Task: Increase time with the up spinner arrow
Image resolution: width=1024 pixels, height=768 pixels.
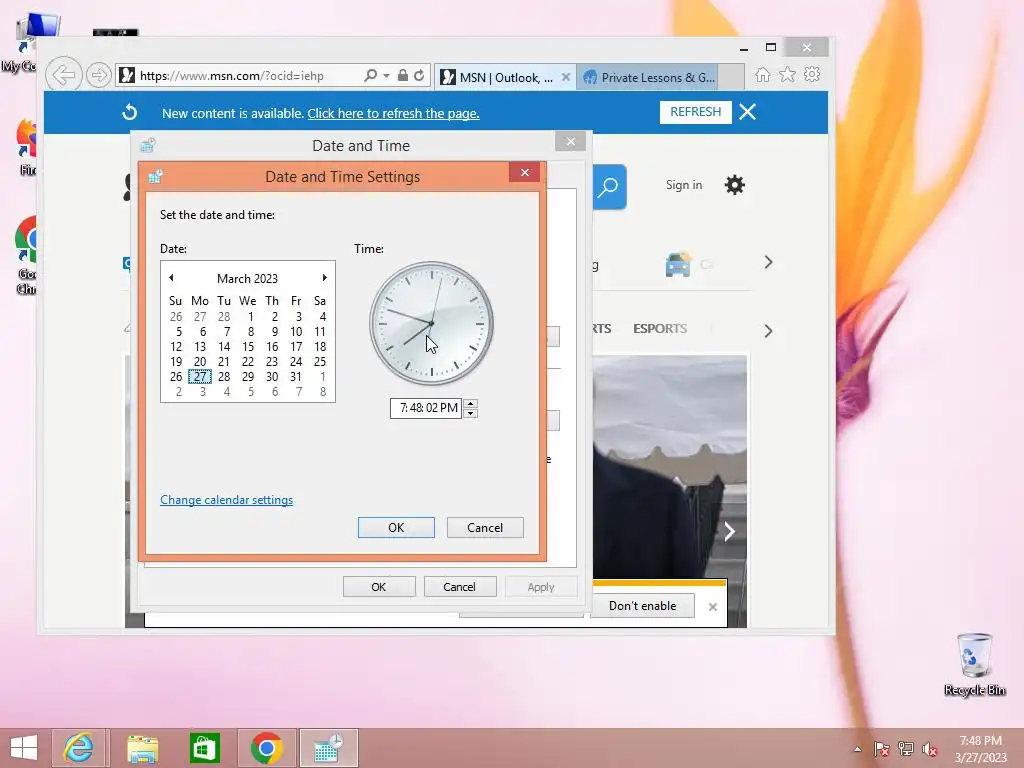Action: (x=470, y=404)
